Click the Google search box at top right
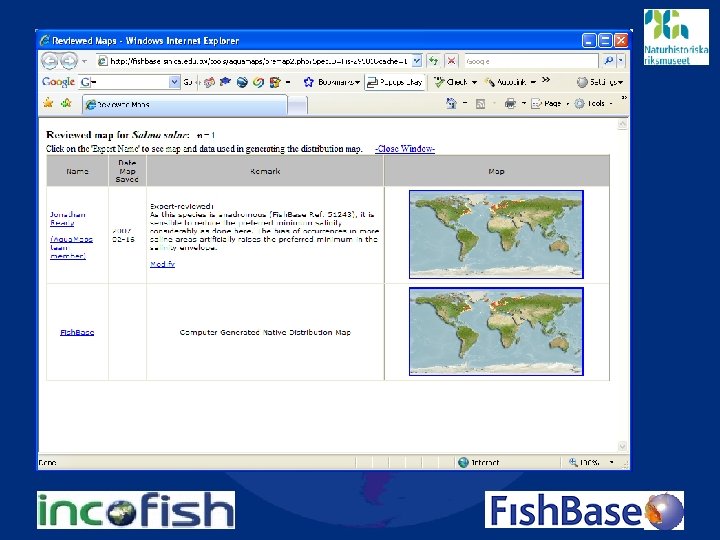The width and height of the screenshot is (720, 540). click(x=531, y=61)
